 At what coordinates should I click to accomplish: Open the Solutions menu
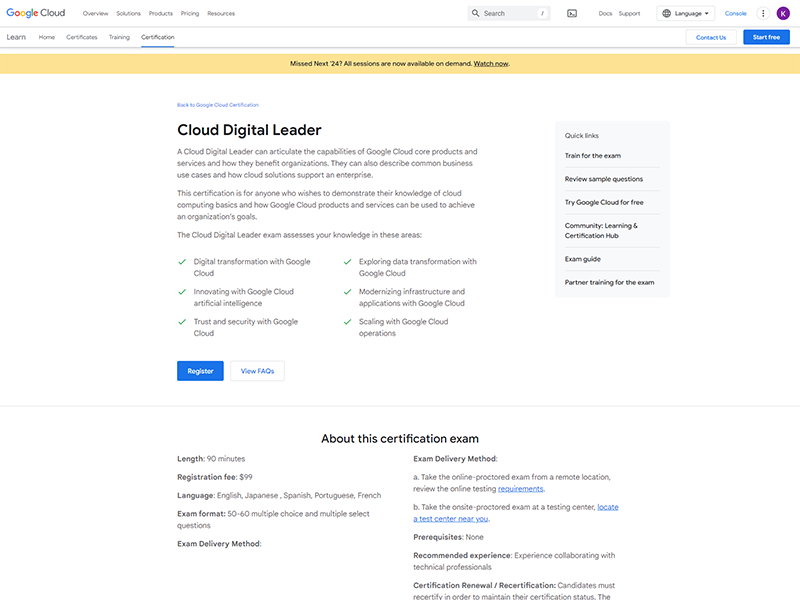coord(129,13)
